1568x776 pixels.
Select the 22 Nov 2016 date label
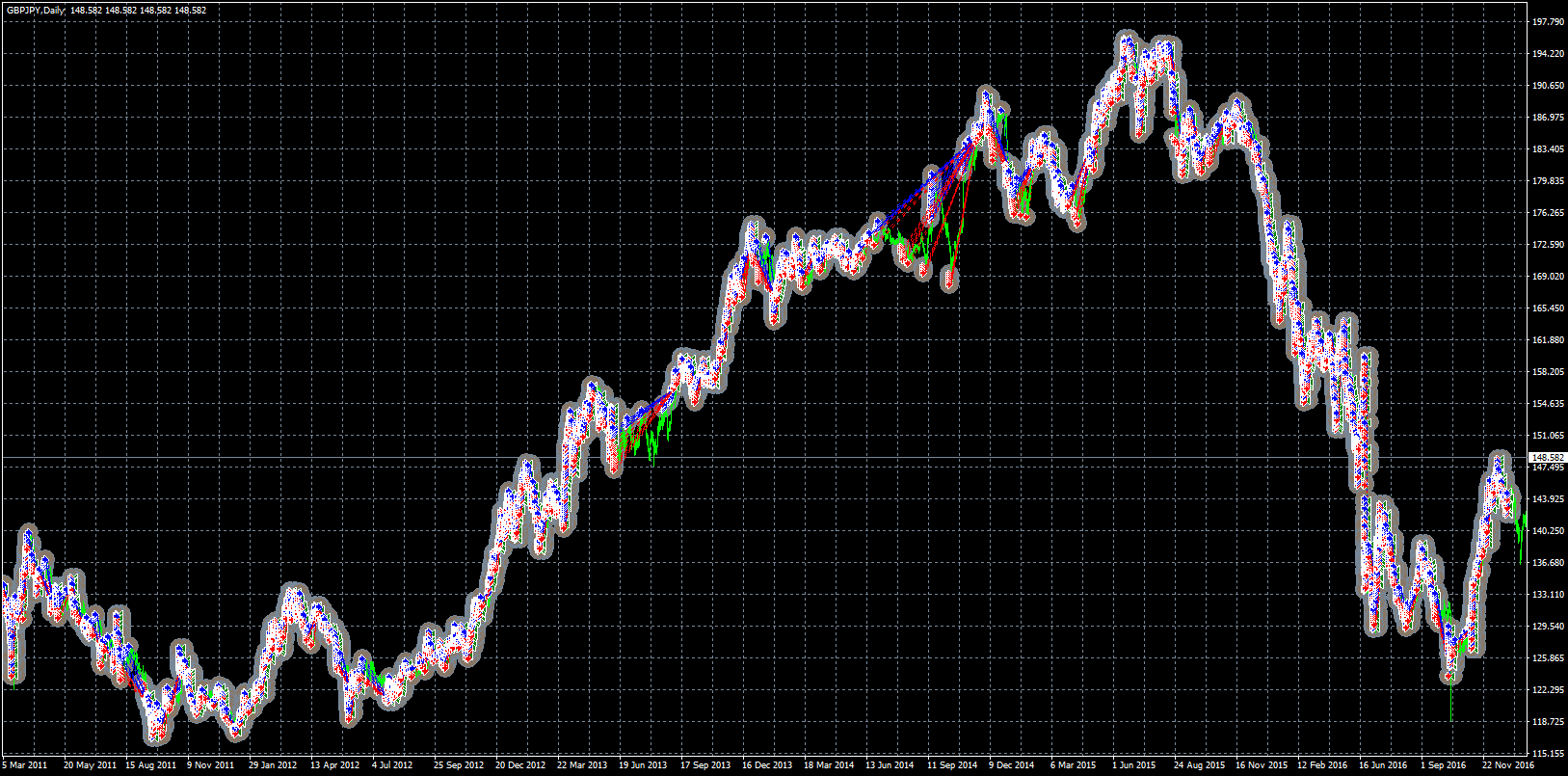pos(1507,765)
